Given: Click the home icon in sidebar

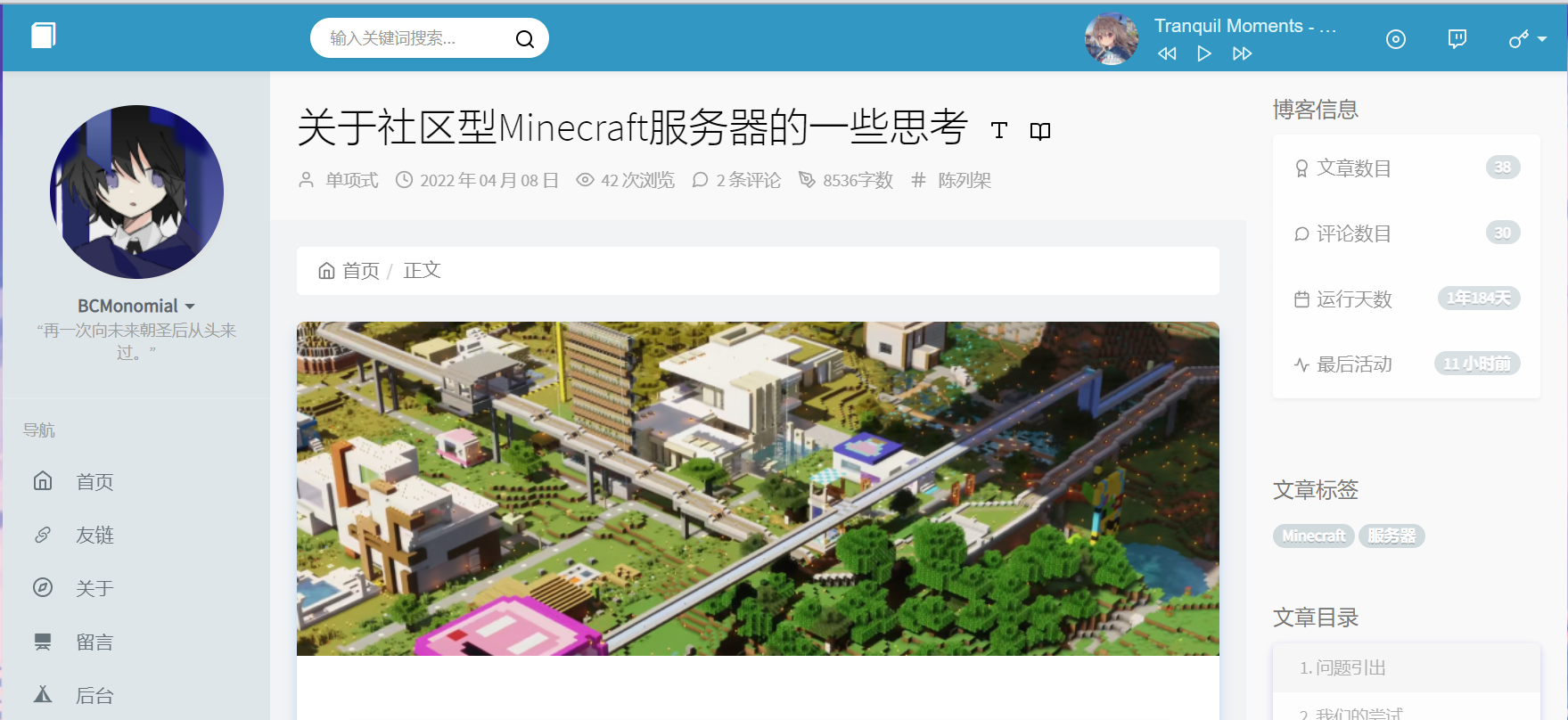Looking at the screenshot, I should coord(43,481).
